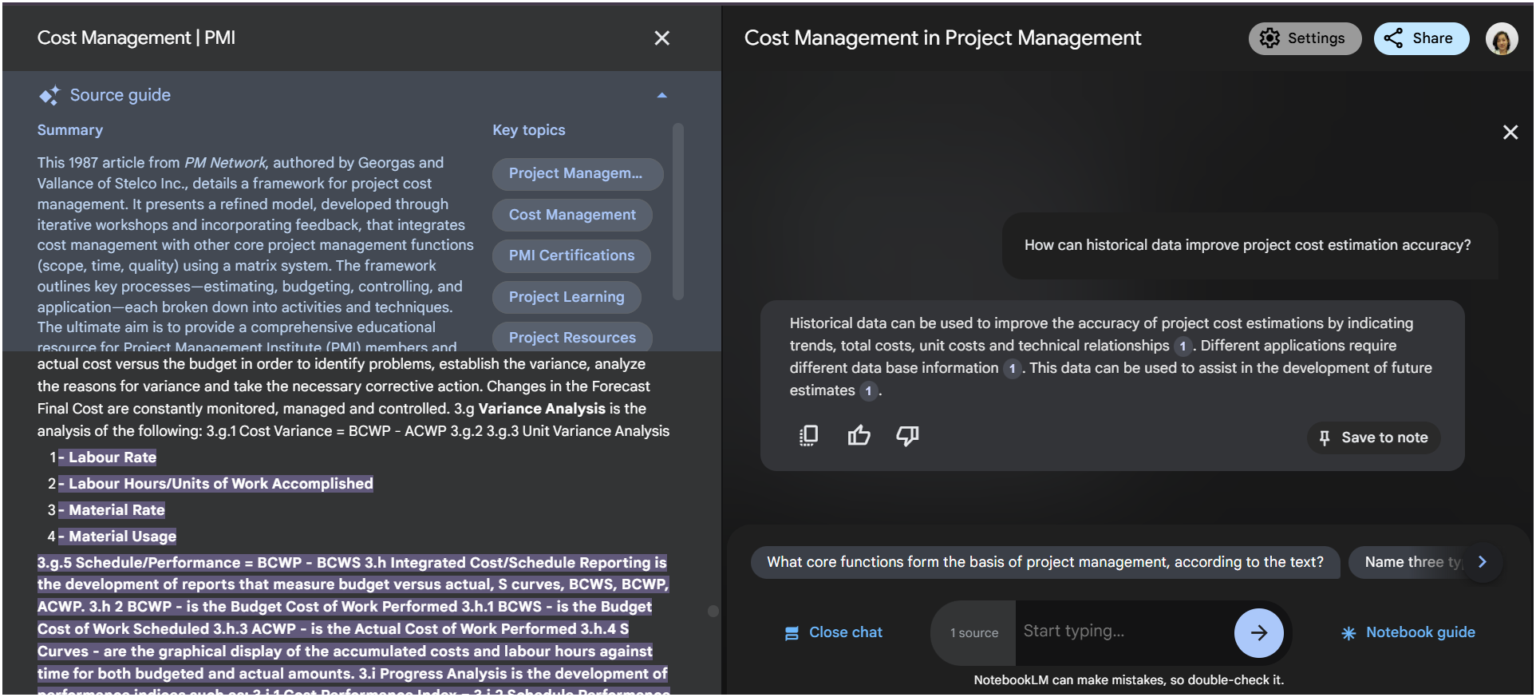Collapse the Source guide section

coord(662,94)
